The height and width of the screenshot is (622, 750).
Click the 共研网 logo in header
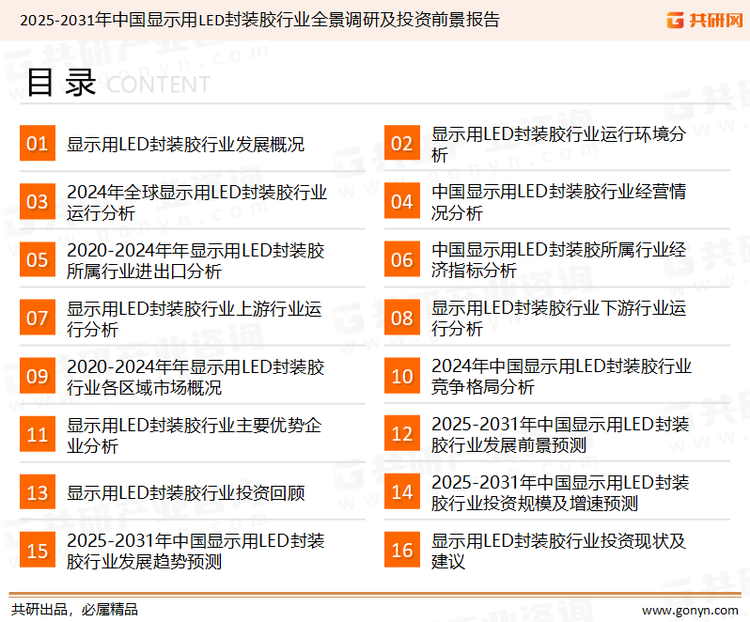click(x=705, y=20)
